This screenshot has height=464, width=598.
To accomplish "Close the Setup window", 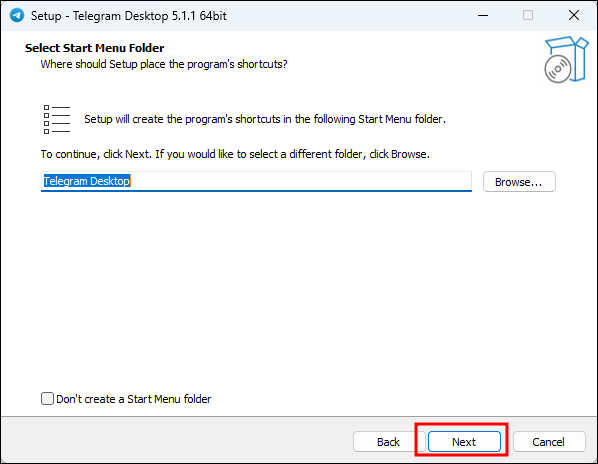I will (x=574, y=16).
